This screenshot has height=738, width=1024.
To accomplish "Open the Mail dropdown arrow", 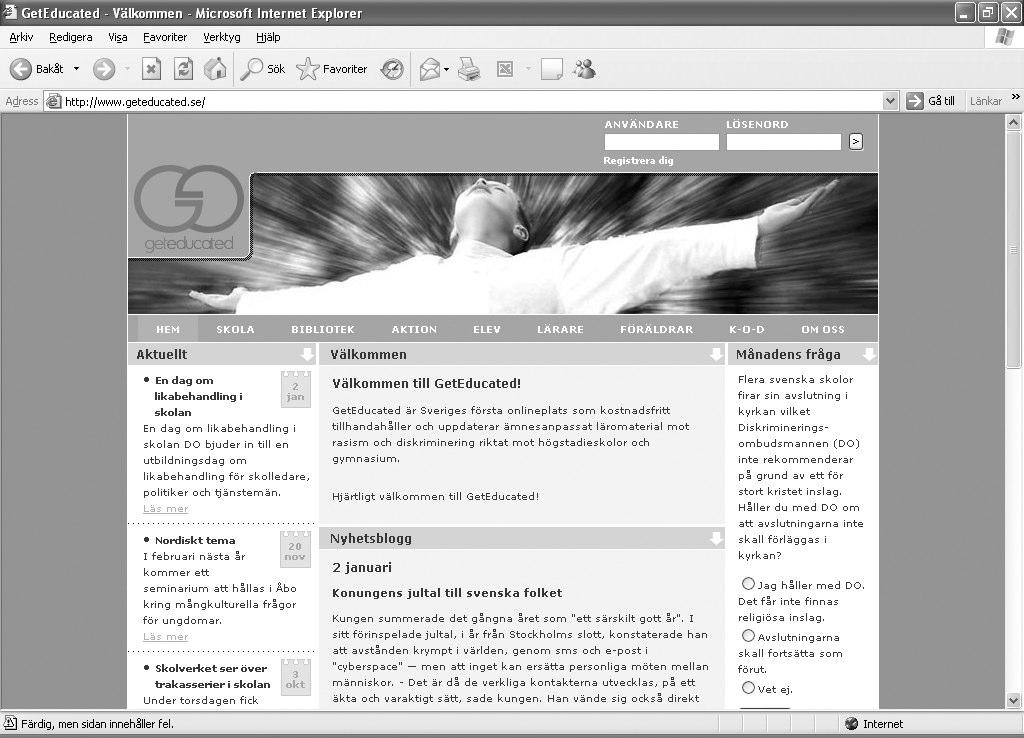I will click(447, 69).
